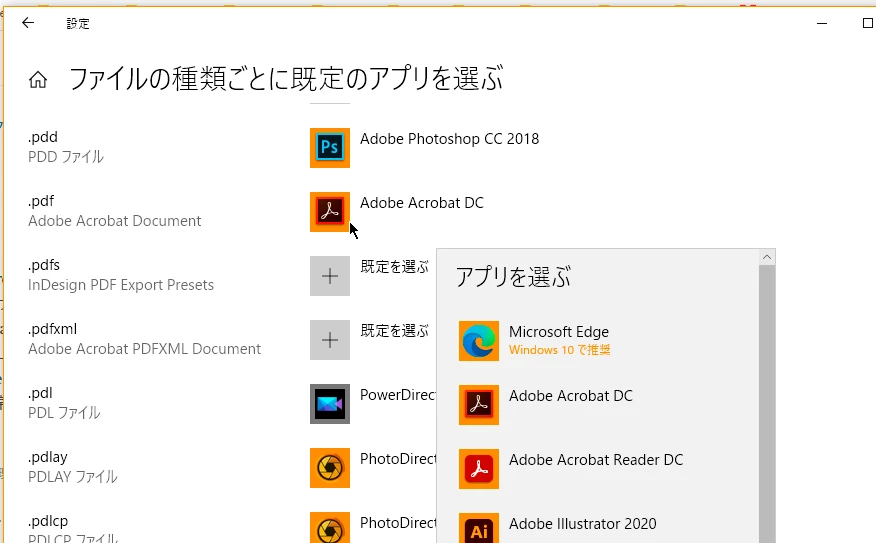Choose Adobe Illustrator 2020 icon in picker

tap(479, 528)
